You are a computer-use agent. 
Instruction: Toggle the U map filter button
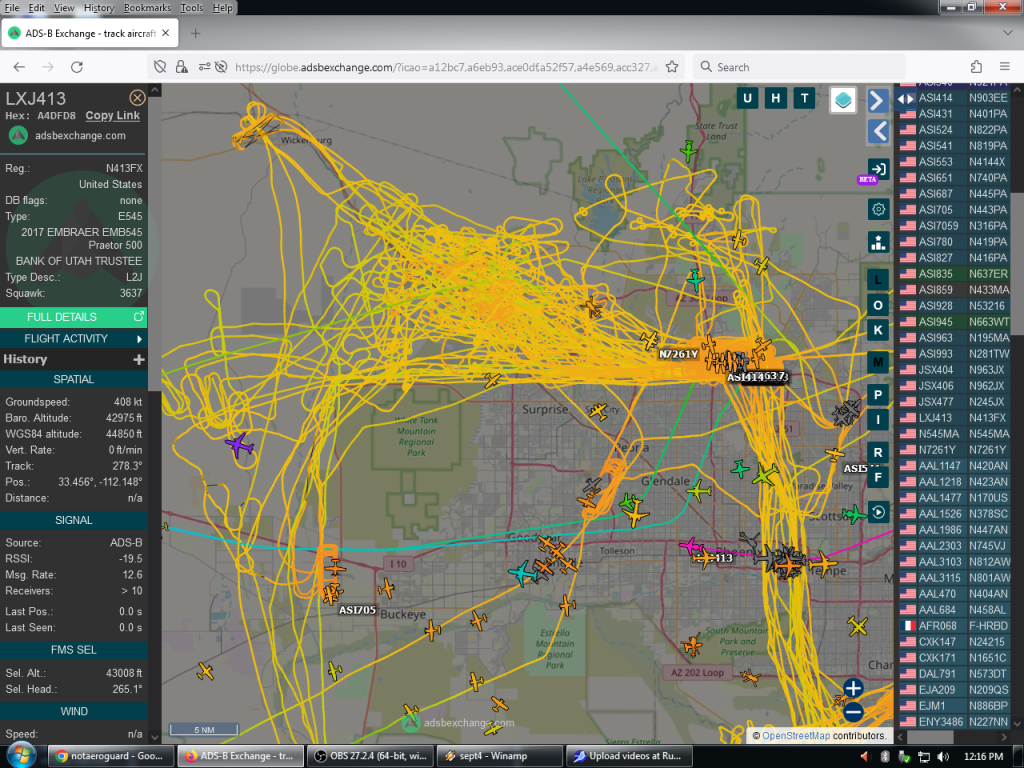click(747, 99)
